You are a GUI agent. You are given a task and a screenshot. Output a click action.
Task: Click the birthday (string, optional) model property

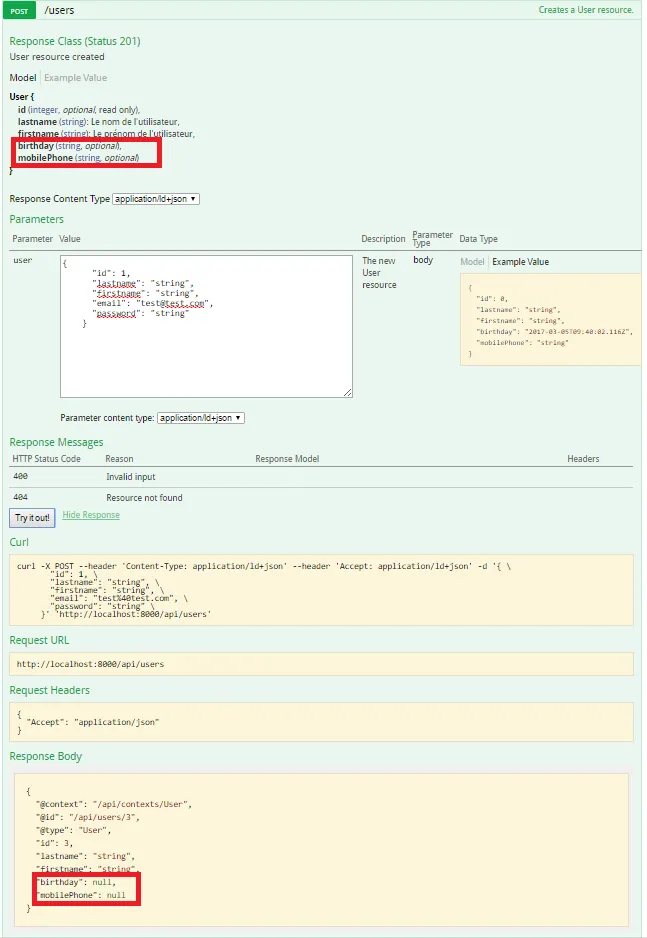coord(69,146)
